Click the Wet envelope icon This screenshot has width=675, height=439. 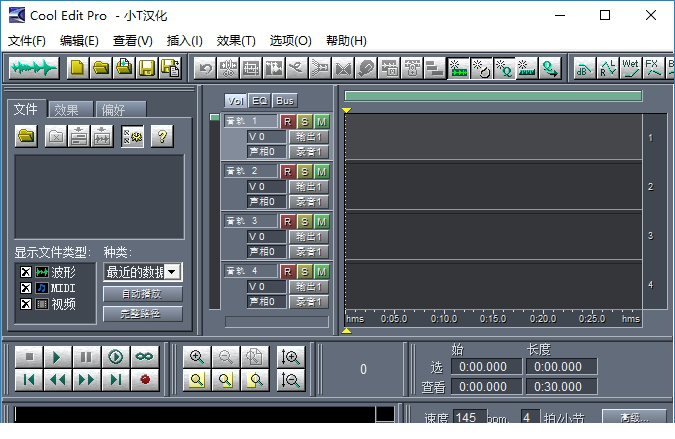pyautogui.click(x=631, y=68)
